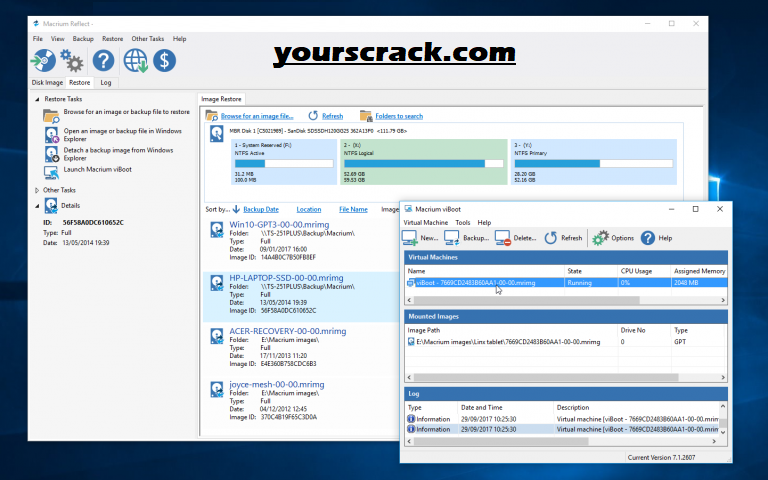
Task: Click the Folders to search link
Action: (399, 116)
